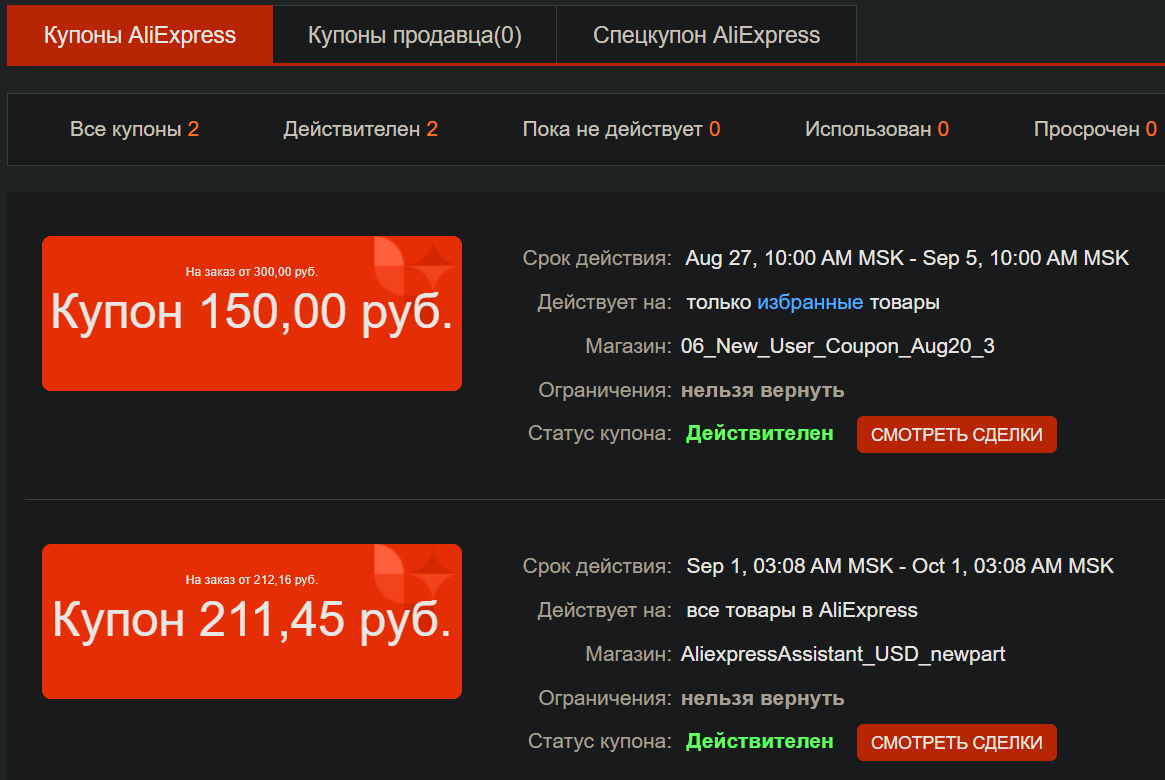
Task: Click СМОТРЕТЬ СДЕЛКИ for 150,00 руб. coupon
Action: click(x=956, y=435)
